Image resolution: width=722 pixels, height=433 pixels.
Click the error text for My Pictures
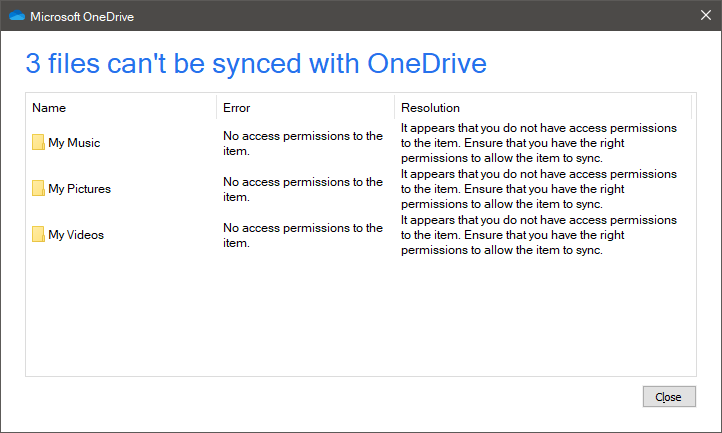tap(303, 189)
